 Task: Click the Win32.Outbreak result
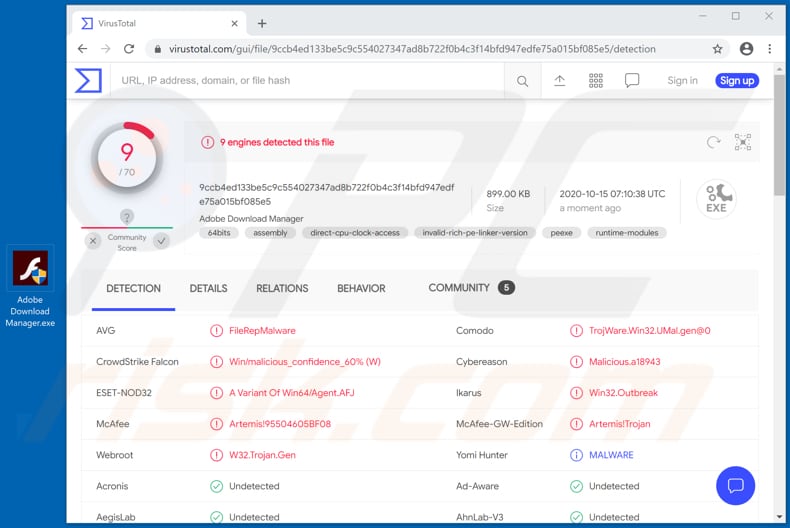pyautogui.click(x=623, y=393)
